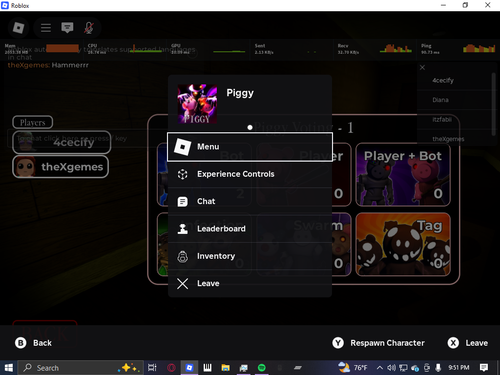Open the Inventory entry
The width and height of the screenshot is (500, 375).
(250, 256)
